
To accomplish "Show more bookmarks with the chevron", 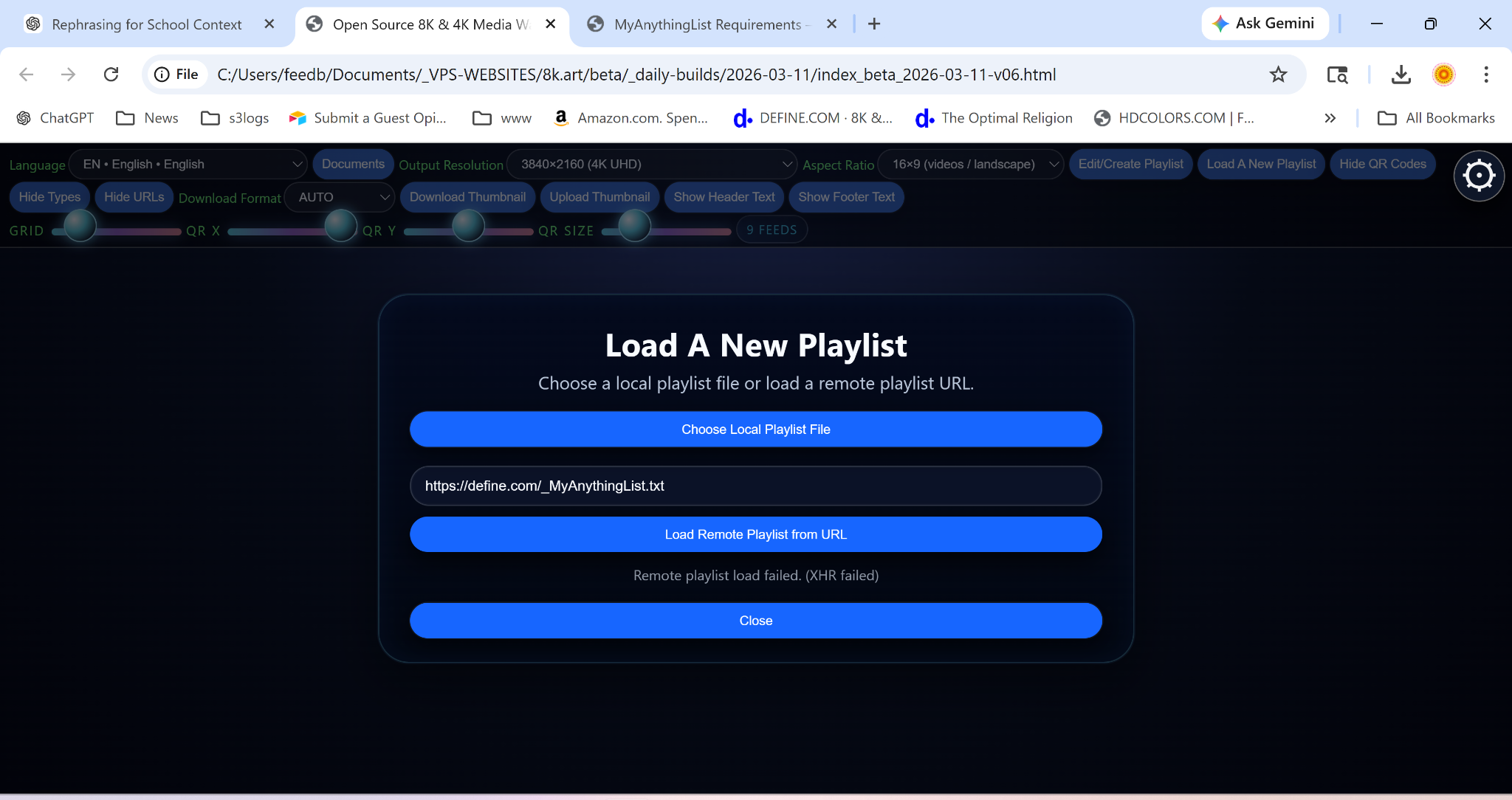I will click(x=1330, y=118).
